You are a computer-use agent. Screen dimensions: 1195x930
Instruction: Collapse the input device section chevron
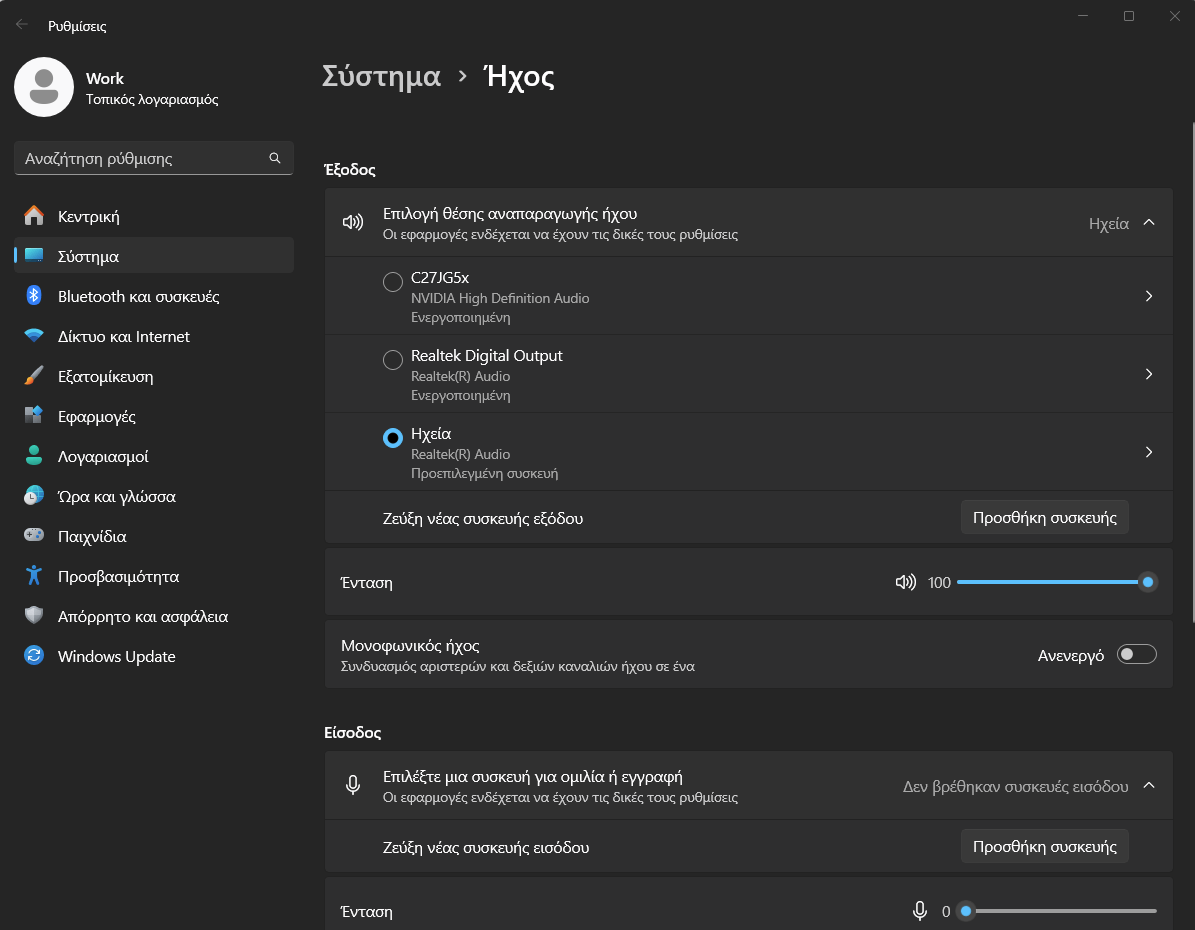[1149, 786]
